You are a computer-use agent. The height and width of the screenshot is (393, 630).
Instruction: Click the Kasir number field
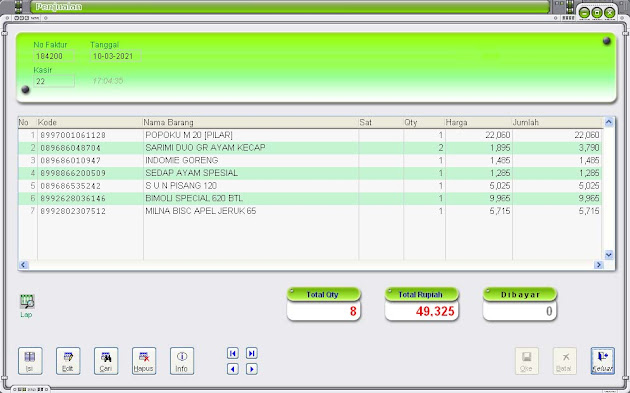pyautogui.click(x=53, y=81)
